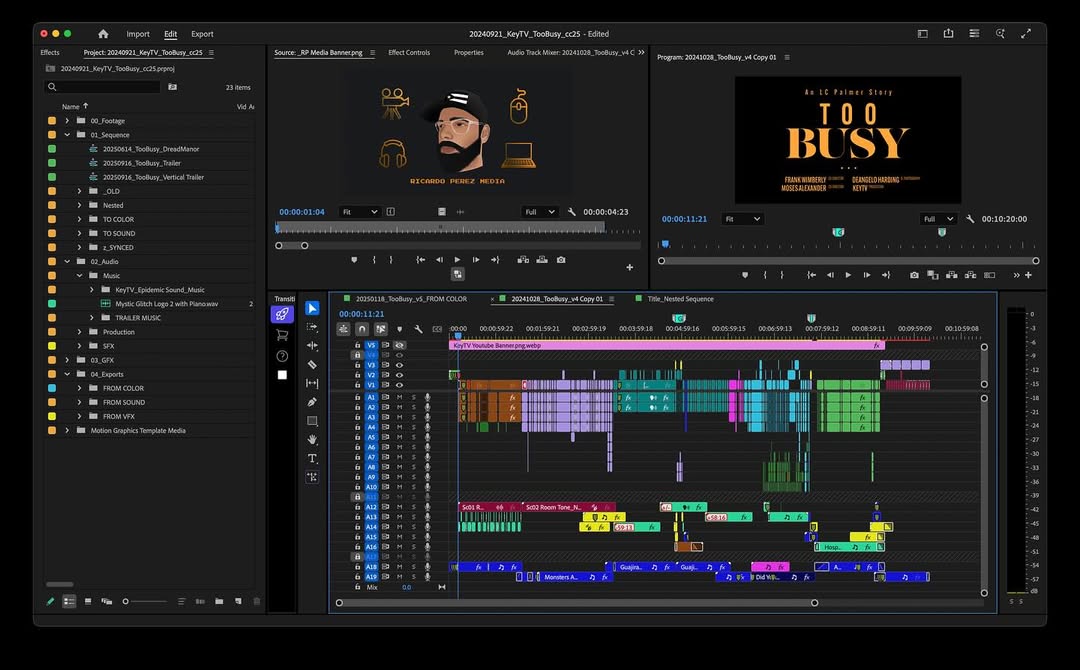Select the Pen tool
The height and width of the screenshot is (670, 1080).
point(312,402)
